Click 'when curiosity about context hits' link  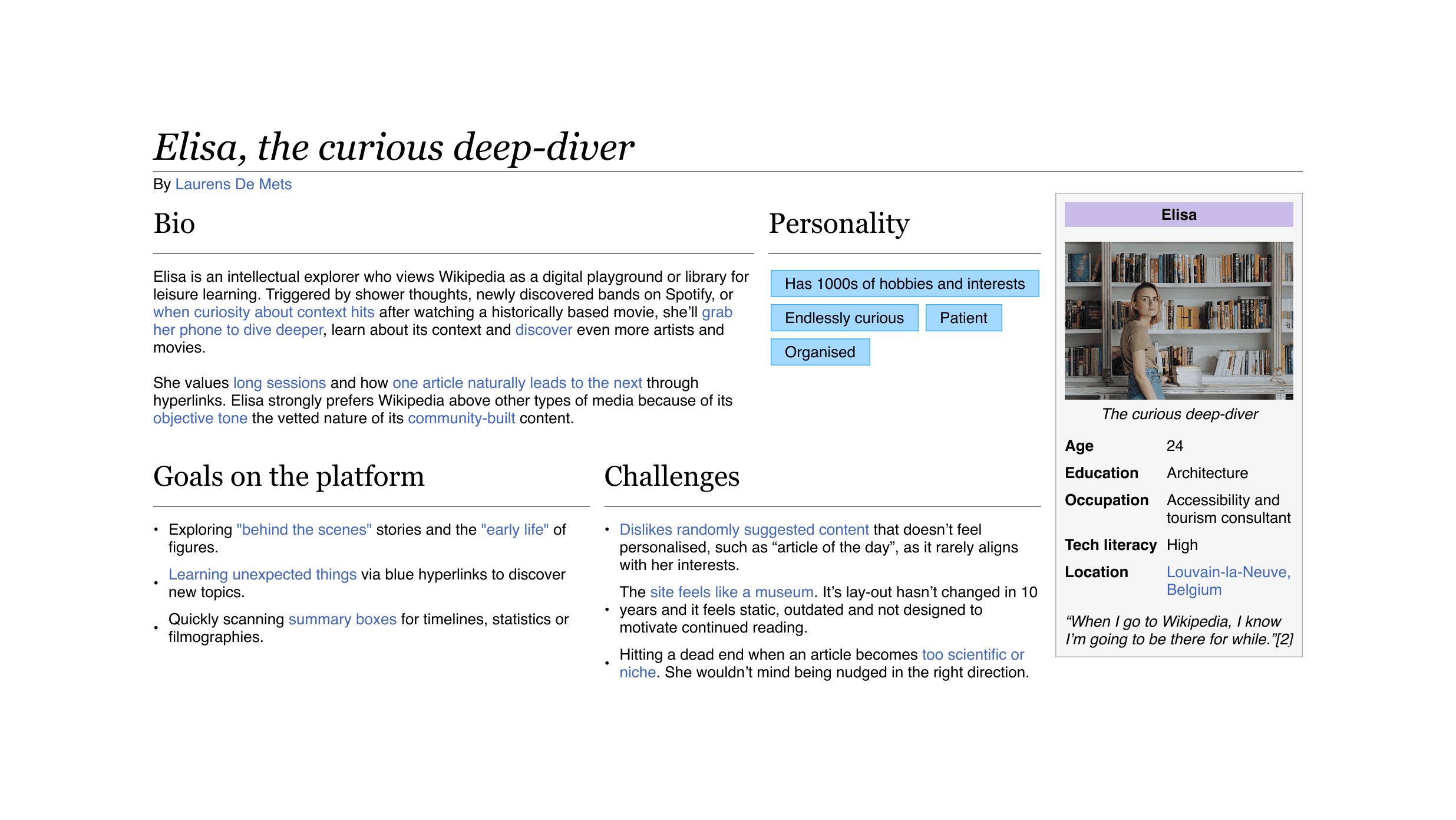263,312
